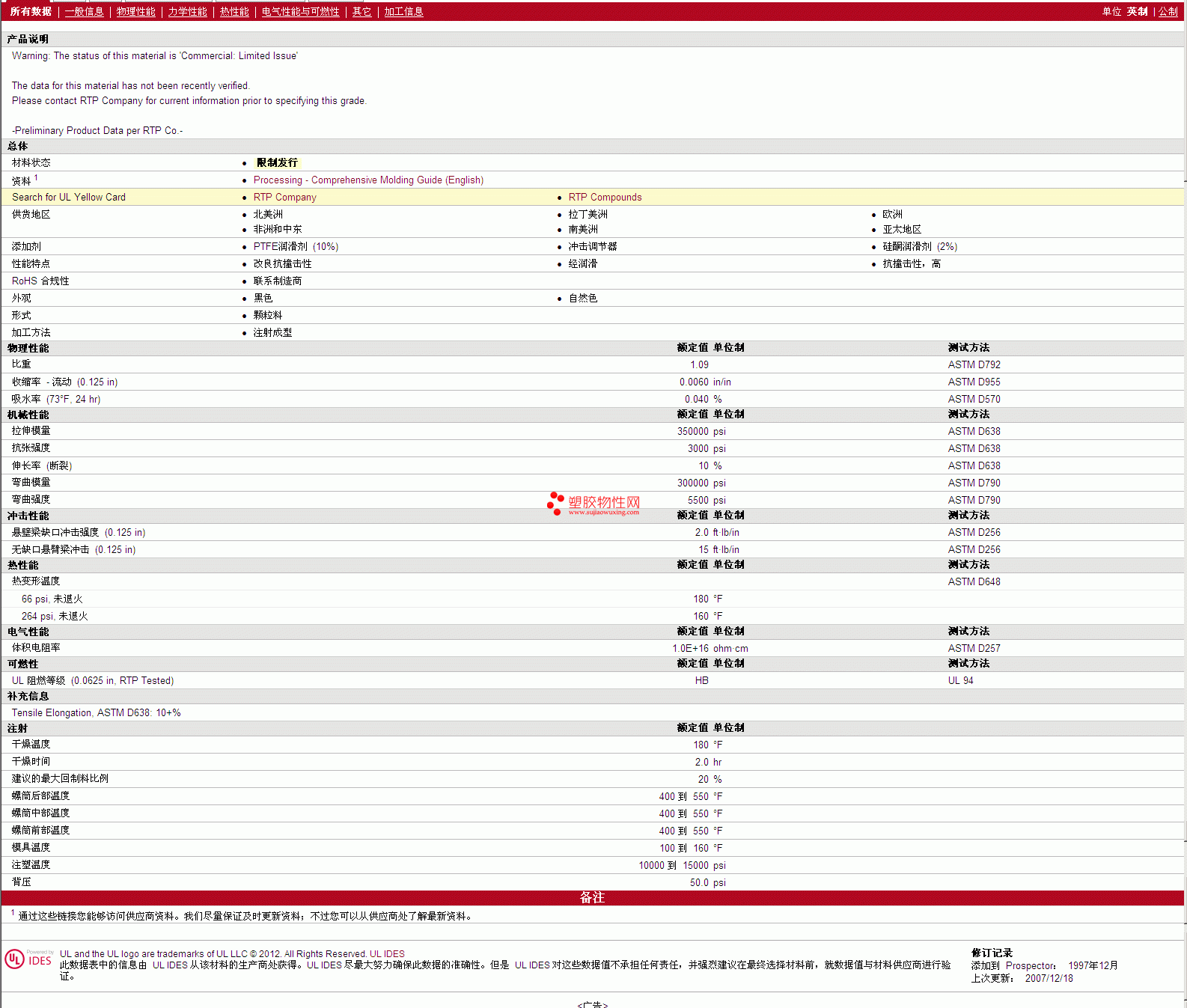
Task: Select 抗张强度 value 3000
Action: pos(698,449)
